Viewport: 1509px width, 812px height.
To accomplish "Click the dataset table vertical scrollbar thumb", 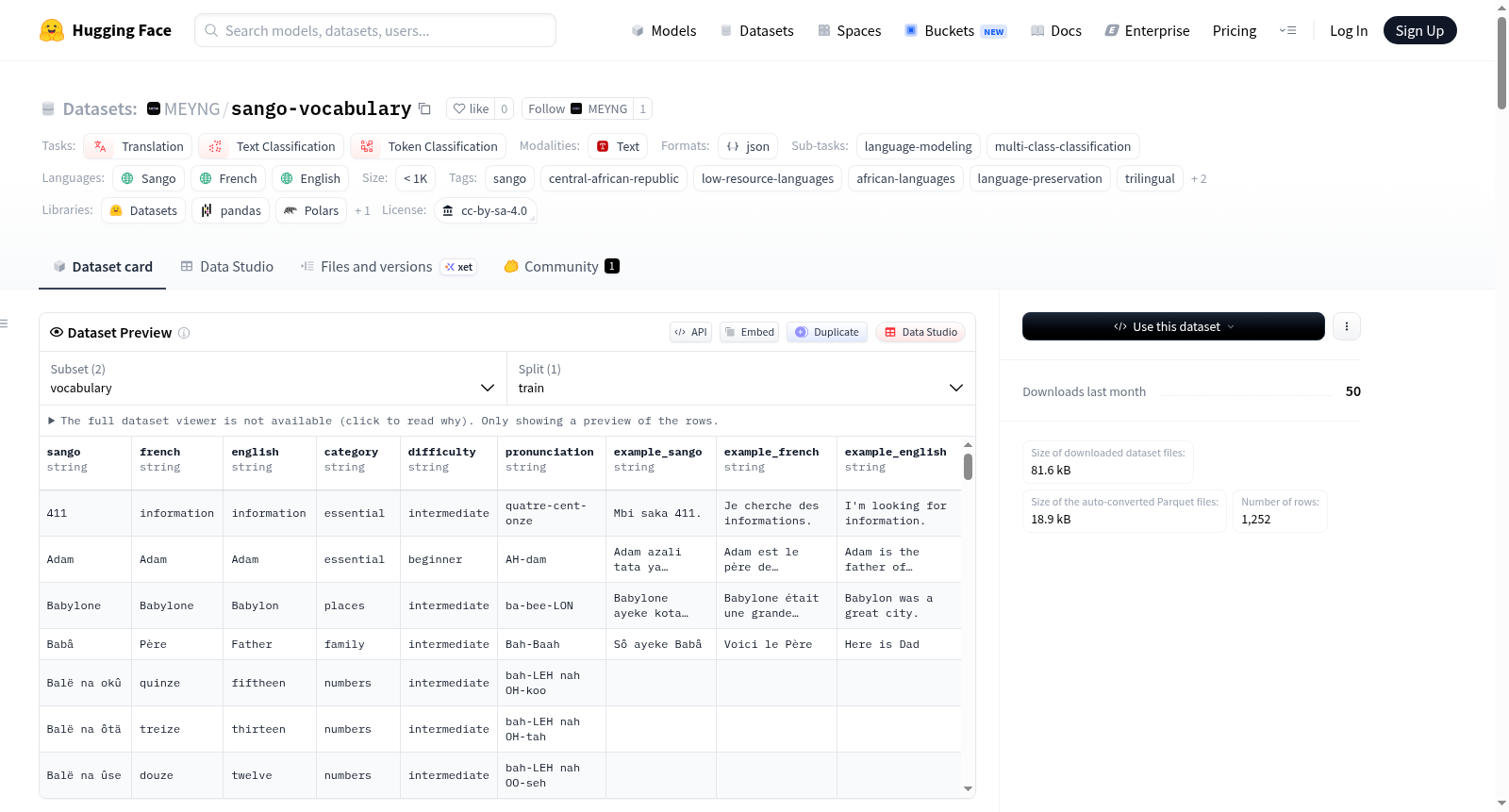I will point(968,467).
